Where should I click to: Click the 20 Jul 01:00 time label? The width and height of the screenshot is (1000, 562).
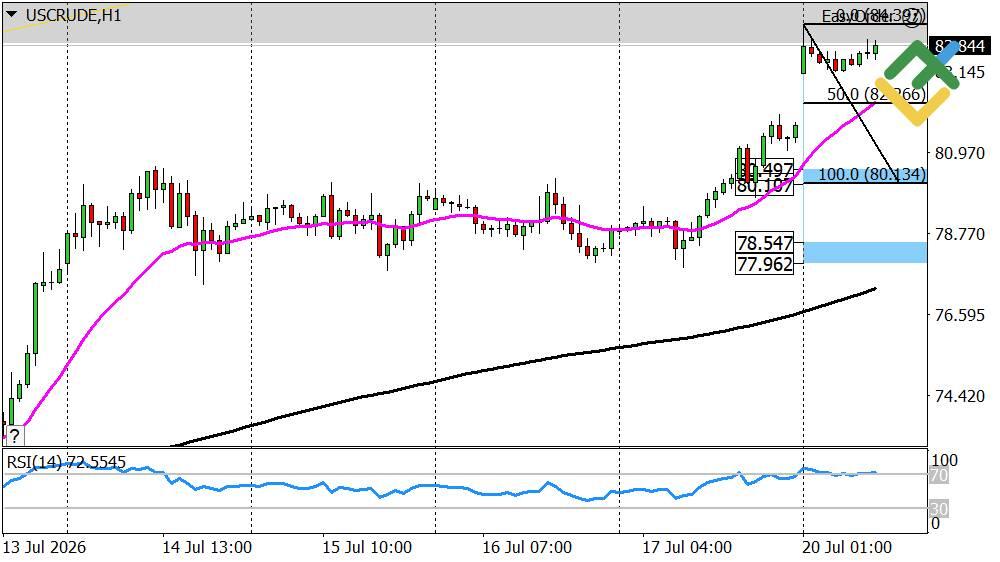click(x=847, y=547)
